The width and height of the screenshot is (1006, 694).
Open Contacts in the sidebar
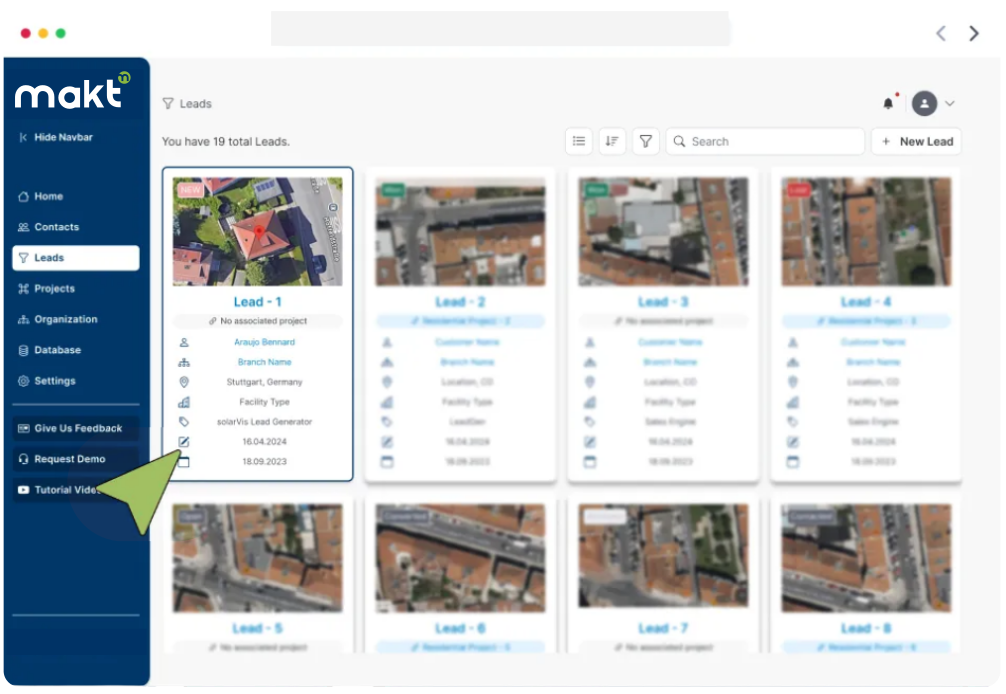56,227
